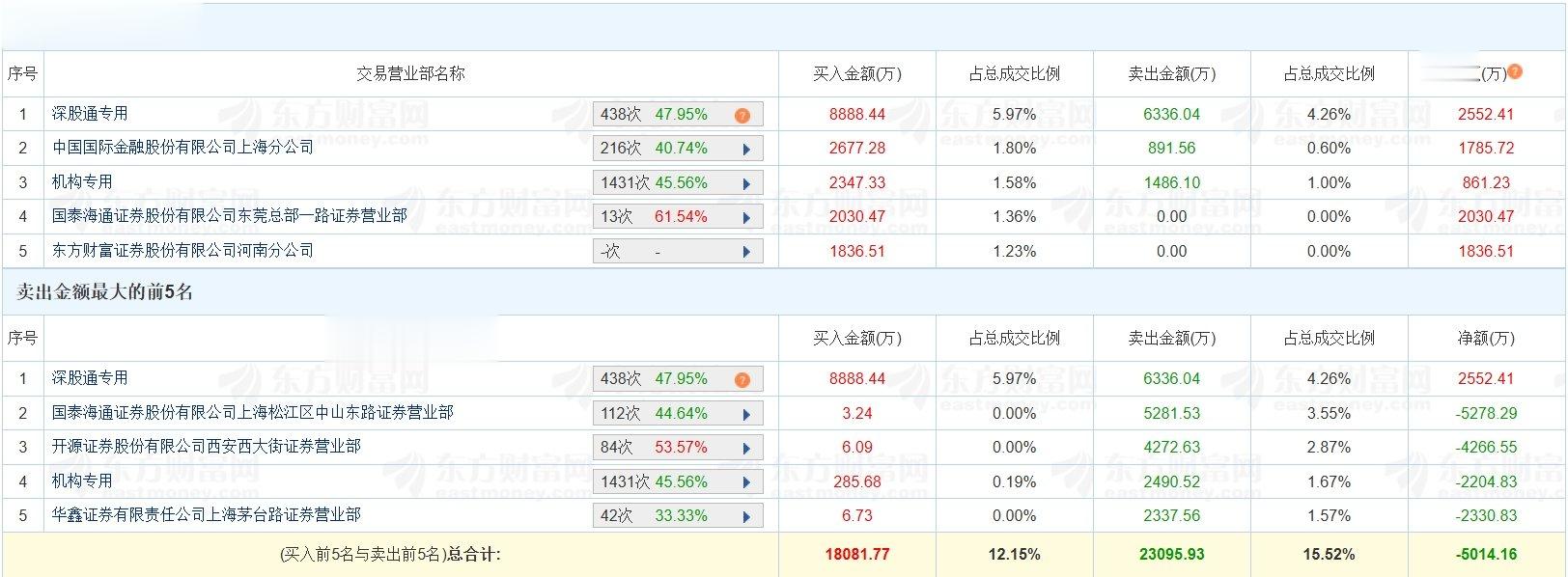This screenshot has height=577, width=1568.
Task: Click 438次 47.95% stats box in top row
Action: (x=654, y=114)
